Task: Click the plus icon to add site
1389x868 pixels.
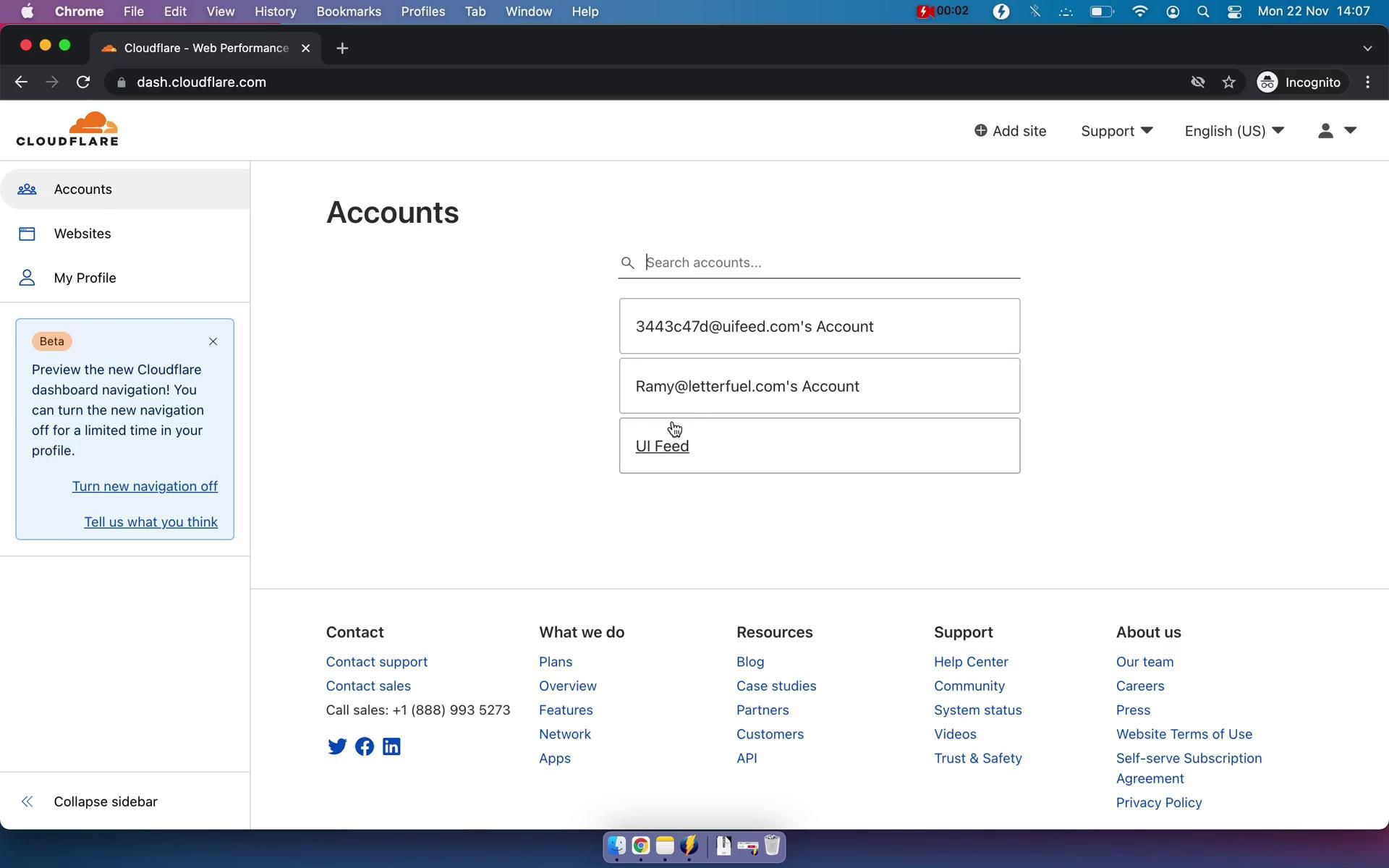Action: [x=980, y=131]
